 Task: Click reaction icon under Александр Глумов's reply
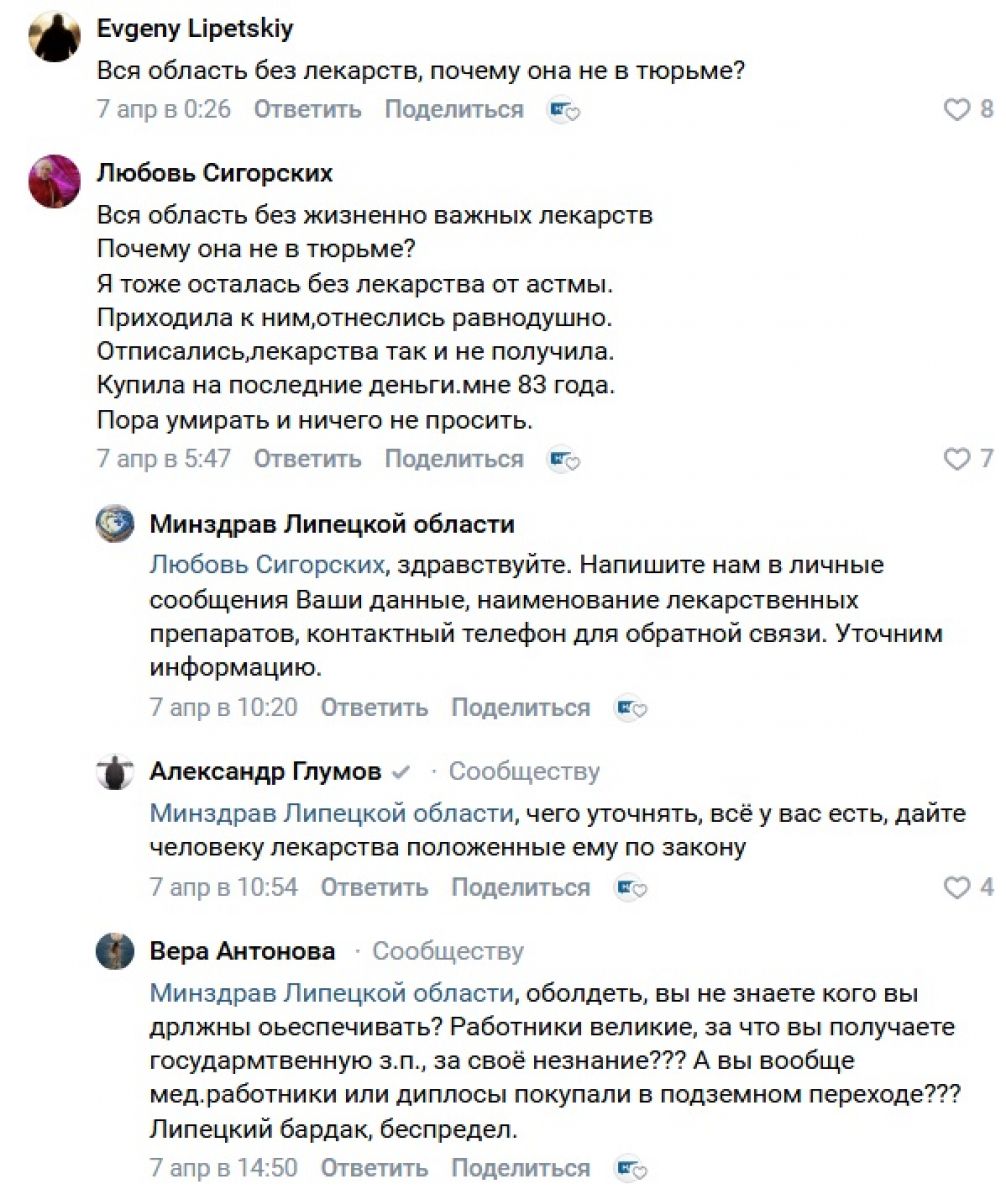click(x=631, y=888)
